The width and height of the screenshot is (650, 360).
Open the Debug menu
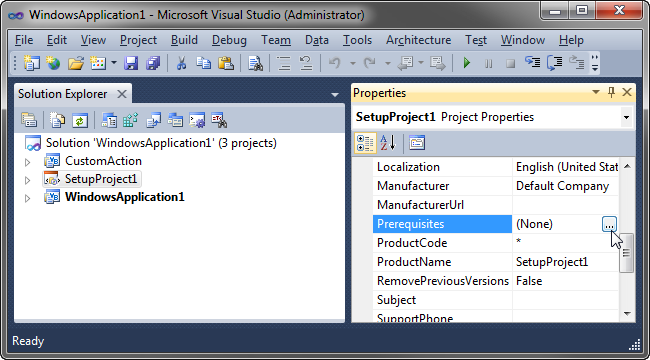[x=229, y=40]
